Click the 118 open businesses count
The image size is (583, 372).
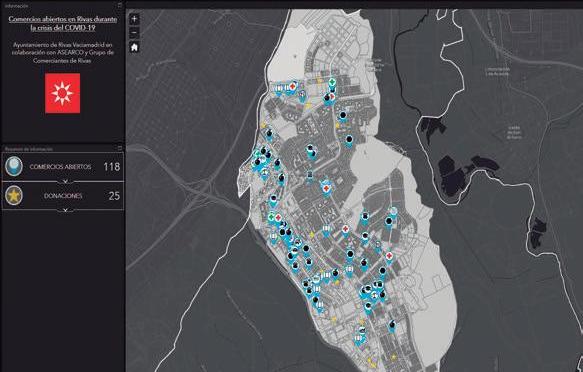(112, 166)
